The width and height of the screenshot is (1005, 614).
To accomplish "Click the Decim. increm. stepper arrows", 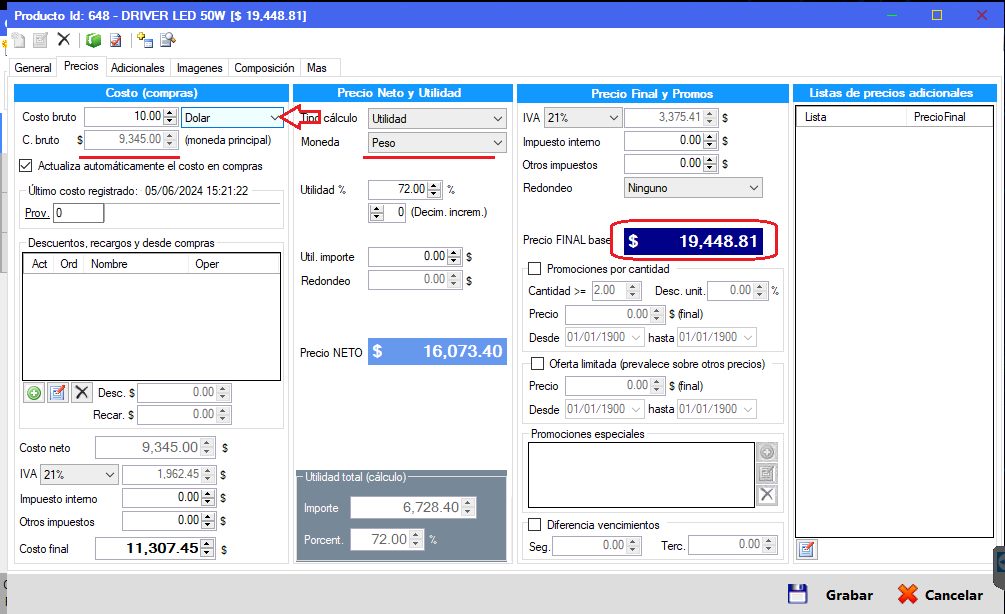I will click(x=376, y=212).
